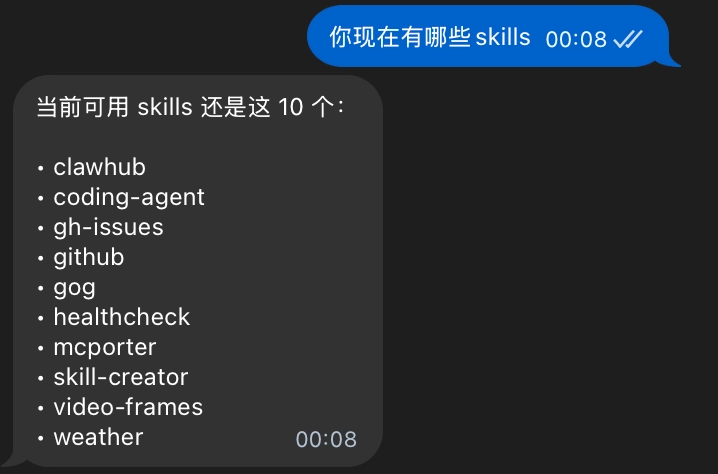Click the gog list entry
718x474 pixels.
pyautogui.click(x=74, y=289)
